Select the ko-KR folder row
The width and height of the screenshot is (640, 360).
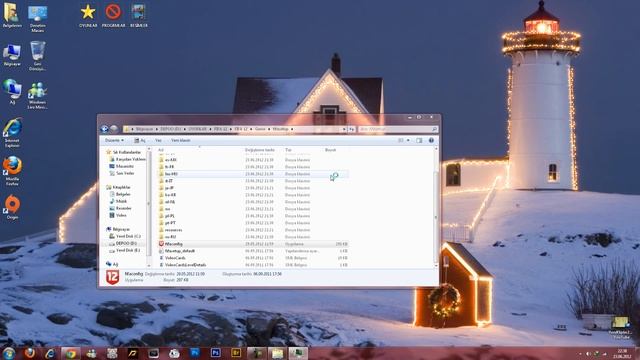point(253,195)
